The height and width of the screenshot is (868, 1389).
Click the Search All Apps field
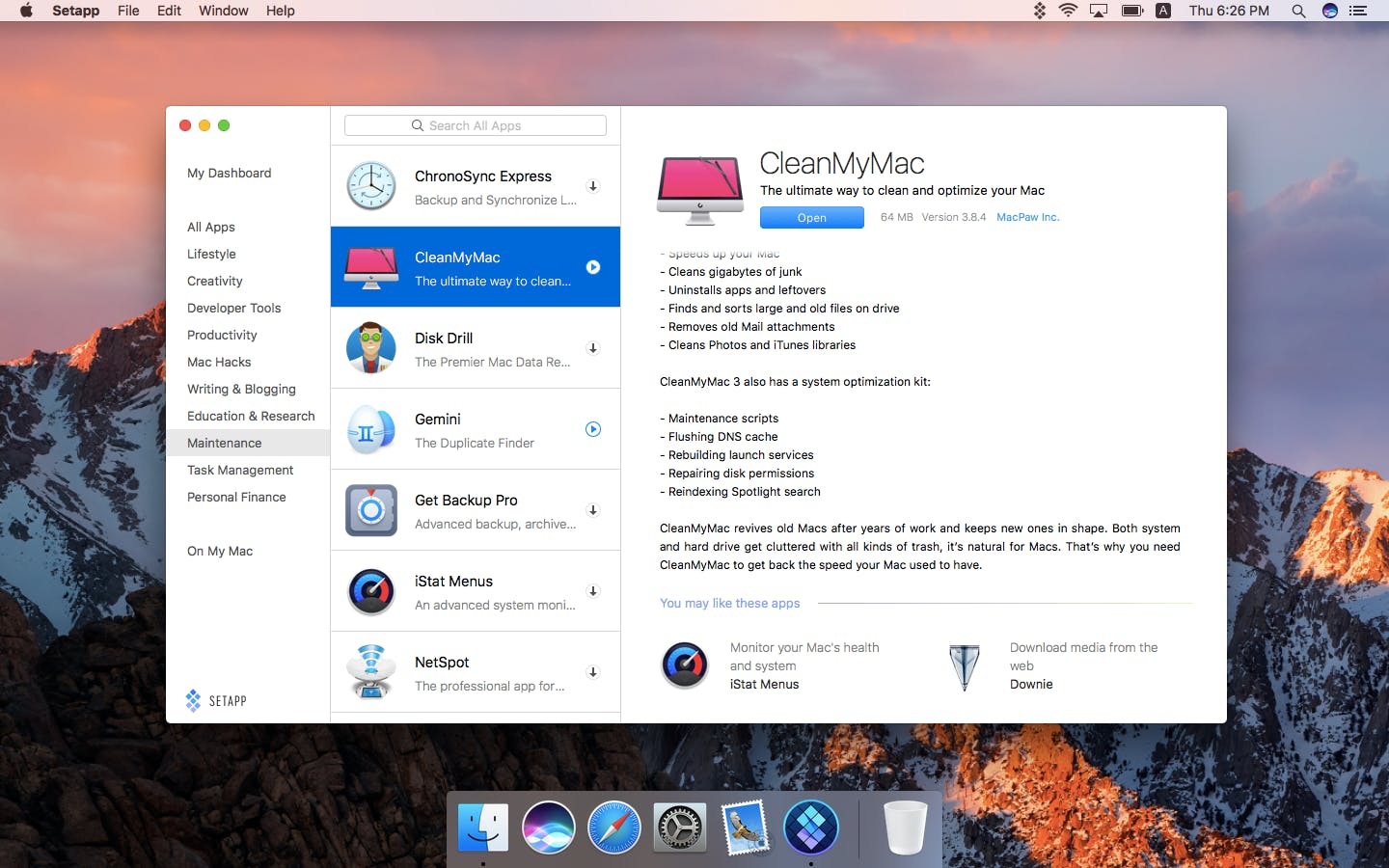click(x=476, y=125)
